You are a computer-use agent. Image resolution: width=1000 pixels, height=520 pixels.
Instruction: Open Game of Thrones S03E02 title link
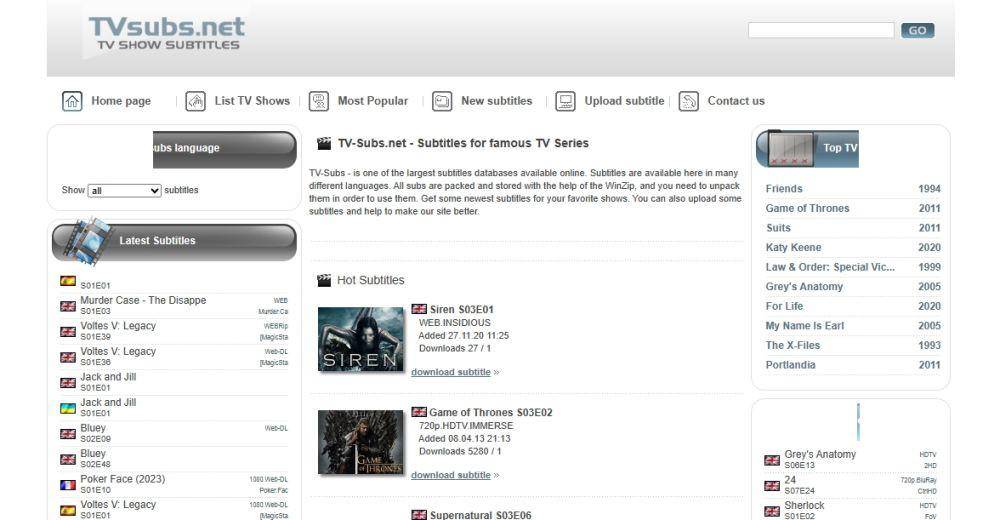pos(490,412)
